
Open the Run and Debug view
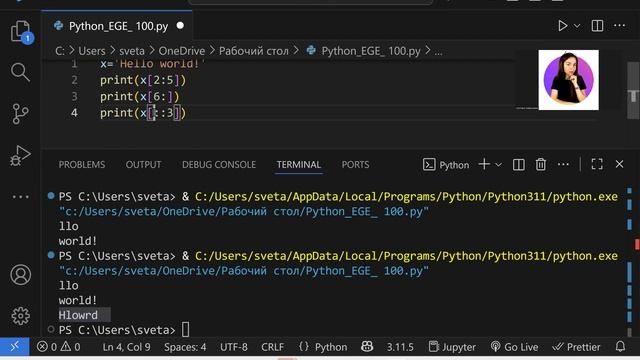pyautogui.click(x=20, y=156)
